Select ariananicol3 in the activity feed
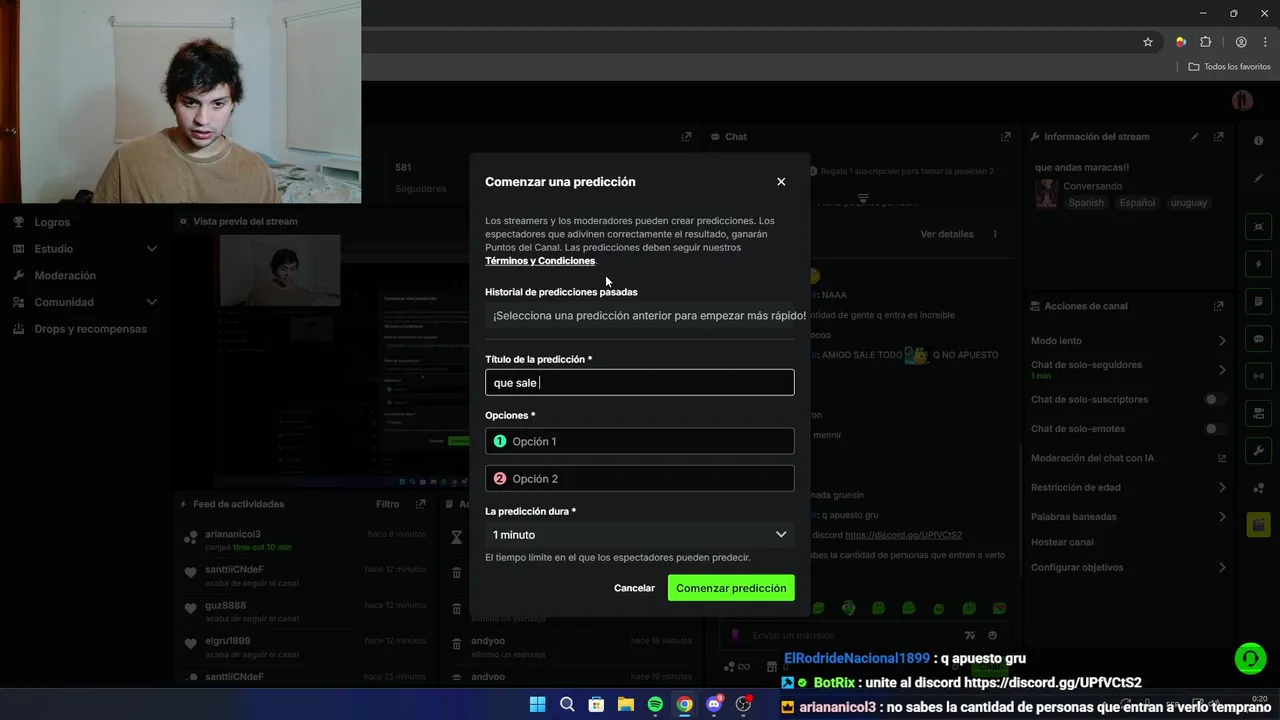This screenshot has width=1280, height=720. (233, 534)
